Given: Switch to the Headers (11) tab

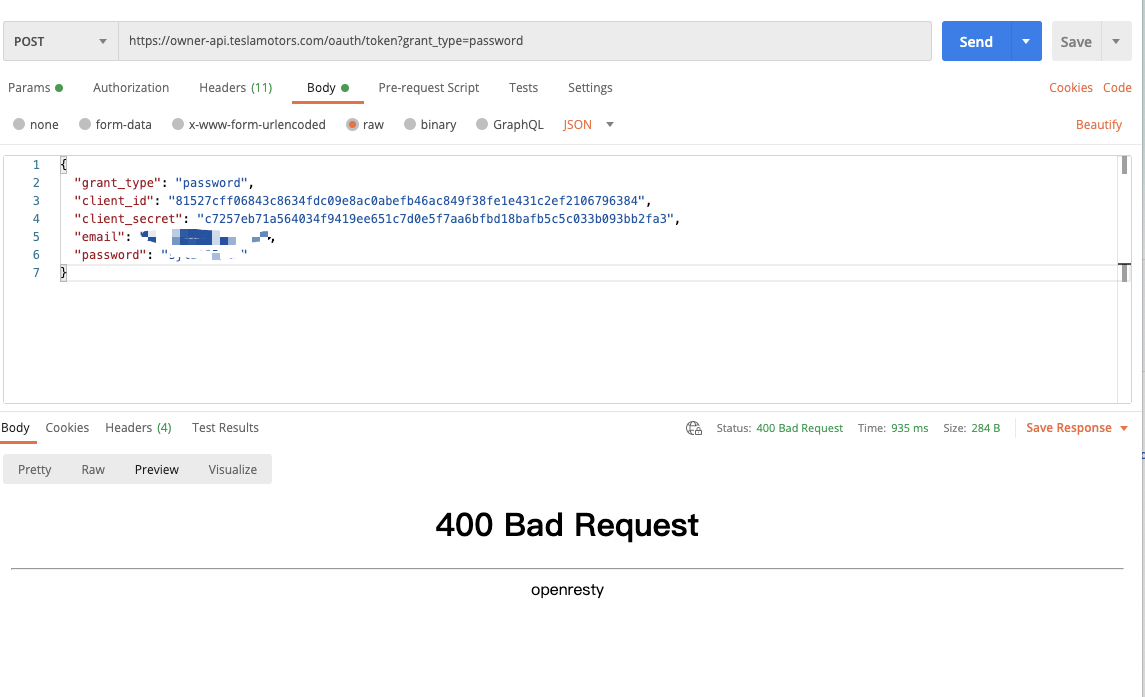Looking at the screenshot, I should point(235,87).
